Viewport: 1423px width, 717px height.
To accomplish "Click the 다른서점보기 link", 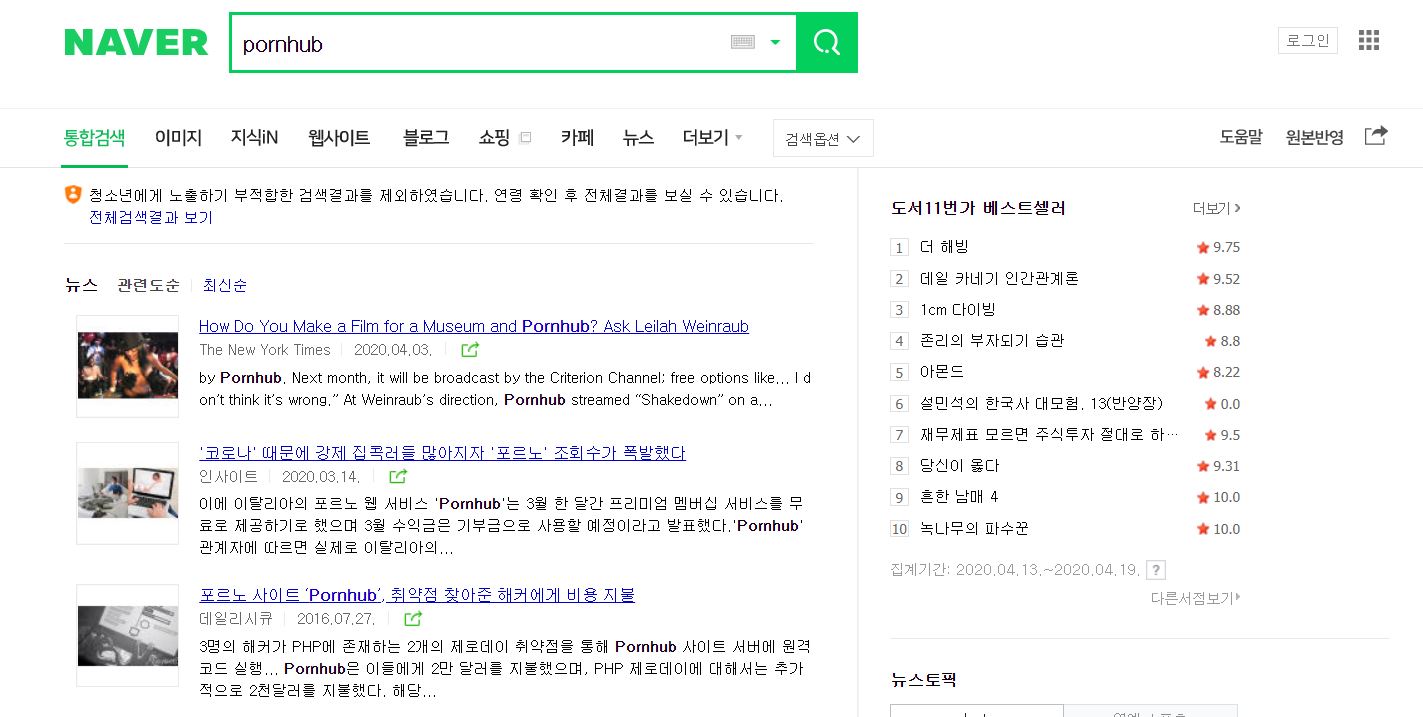I will point(1195,598).
